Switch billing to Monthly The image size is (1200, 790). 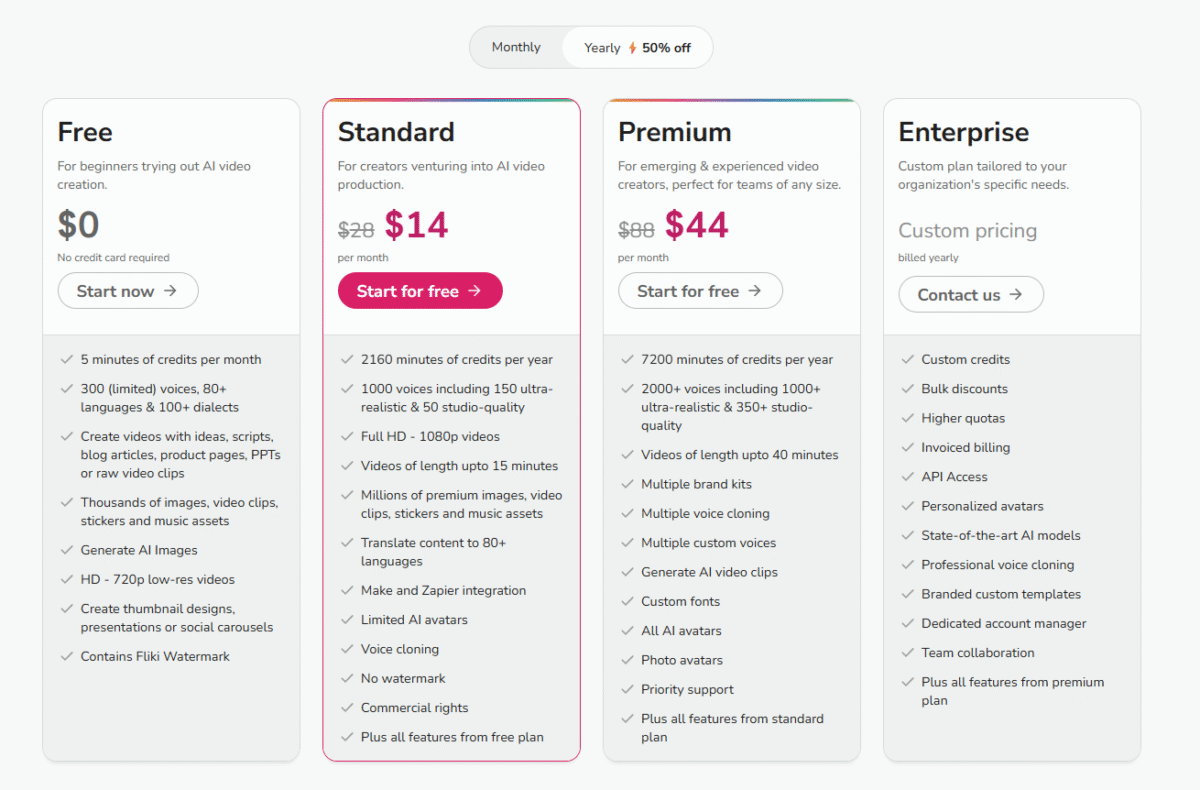click(x=516, y=46)
